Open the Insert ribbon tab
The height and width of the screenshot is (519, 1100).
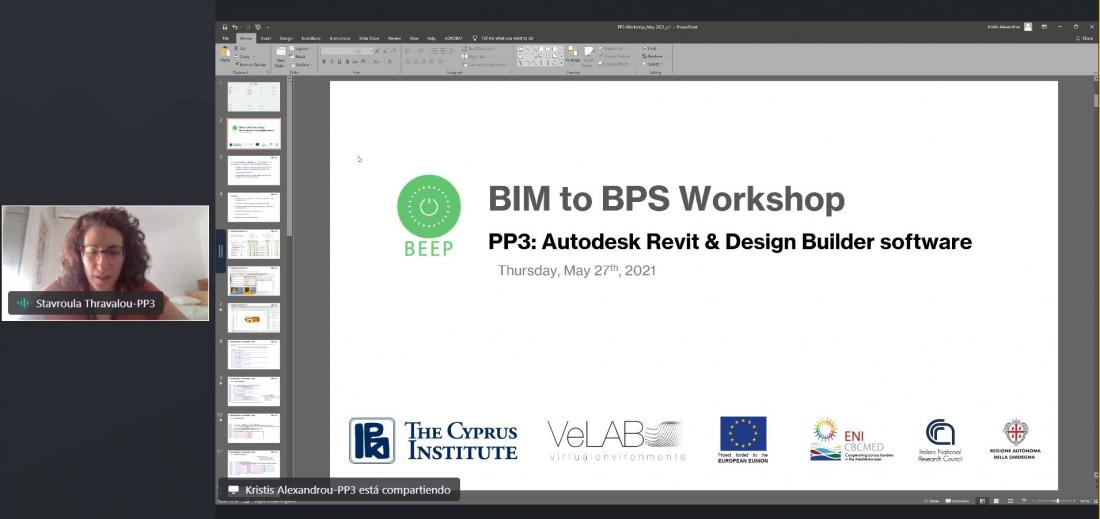pos(265,38)
